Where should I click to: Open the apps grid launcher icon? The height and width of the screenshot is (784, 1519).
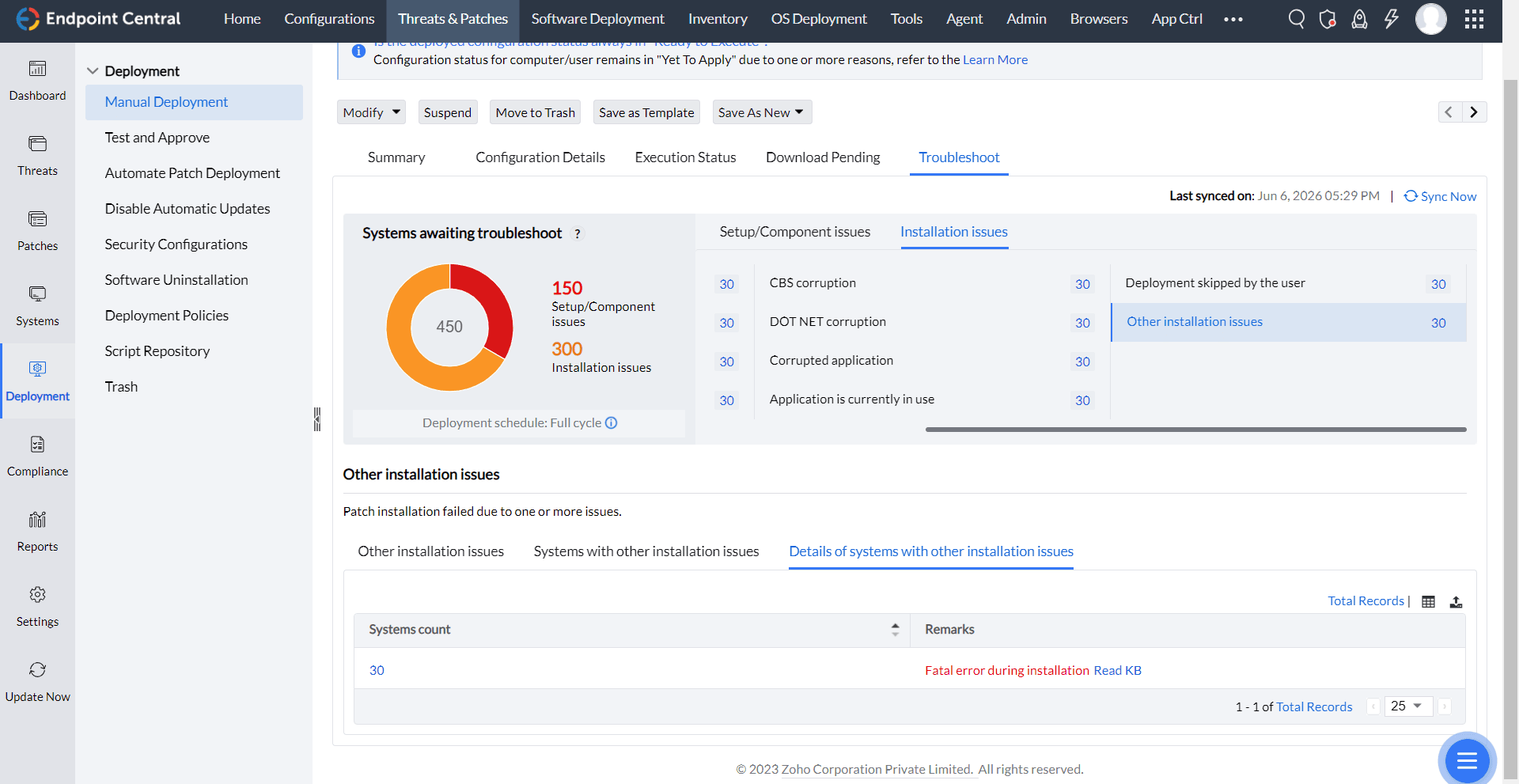[1474, 19]
